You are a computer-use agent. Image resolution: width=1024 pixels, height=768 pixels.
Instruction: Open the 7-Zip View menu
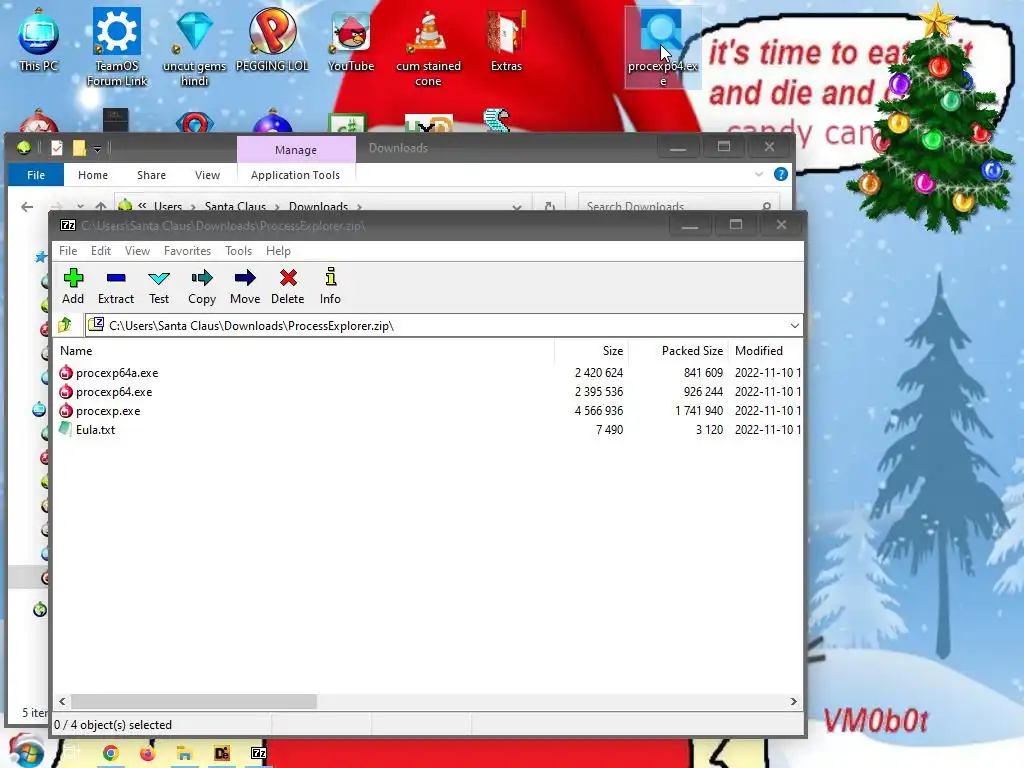[x=137, y=251]
